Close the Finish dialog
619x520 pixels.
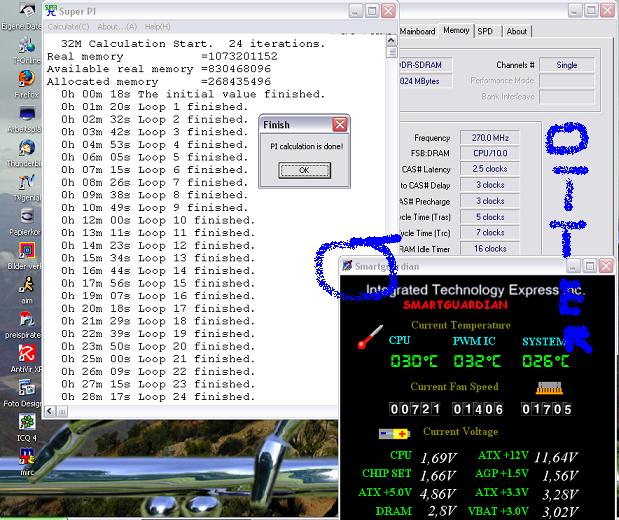tap(340, 125)
